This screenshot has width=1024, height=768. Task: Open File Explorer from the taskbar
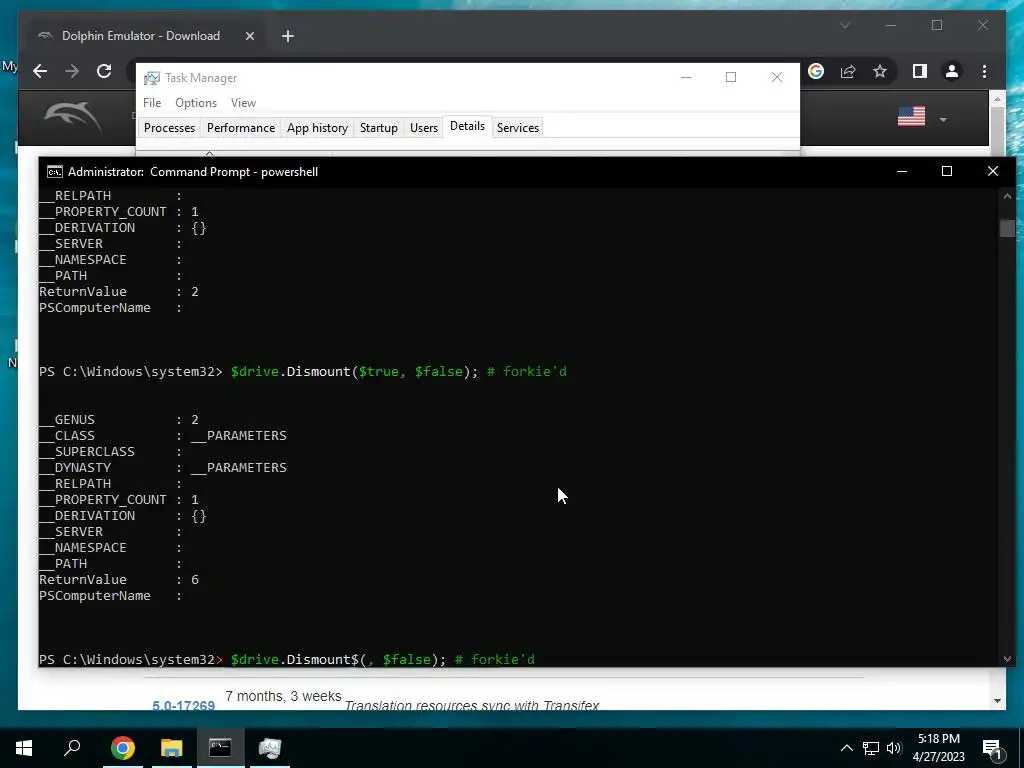pos(172,748)
